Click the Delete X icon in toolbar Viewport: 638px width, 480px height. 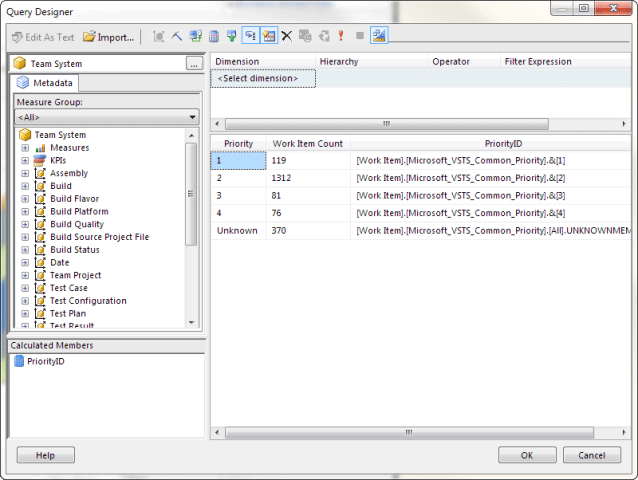[x=287, y=36]
